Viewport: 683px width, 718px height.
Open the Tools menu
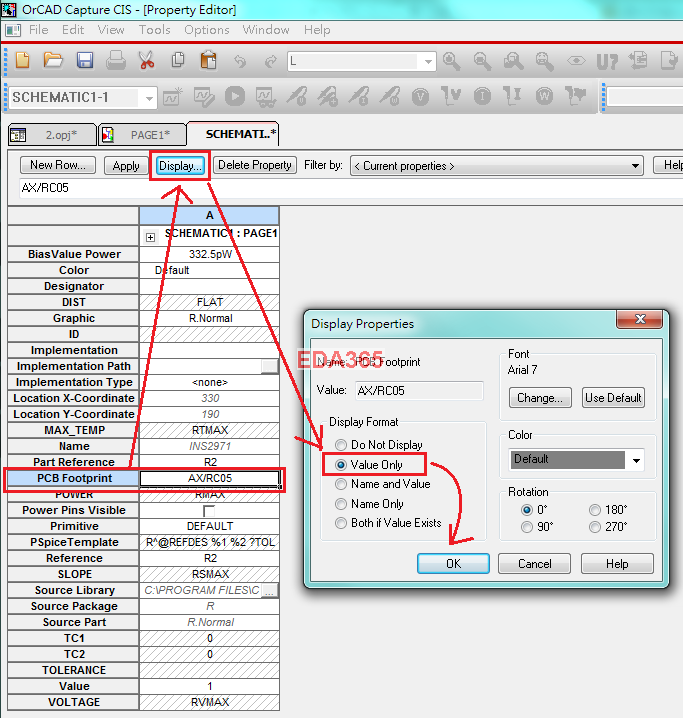[155, 30]
